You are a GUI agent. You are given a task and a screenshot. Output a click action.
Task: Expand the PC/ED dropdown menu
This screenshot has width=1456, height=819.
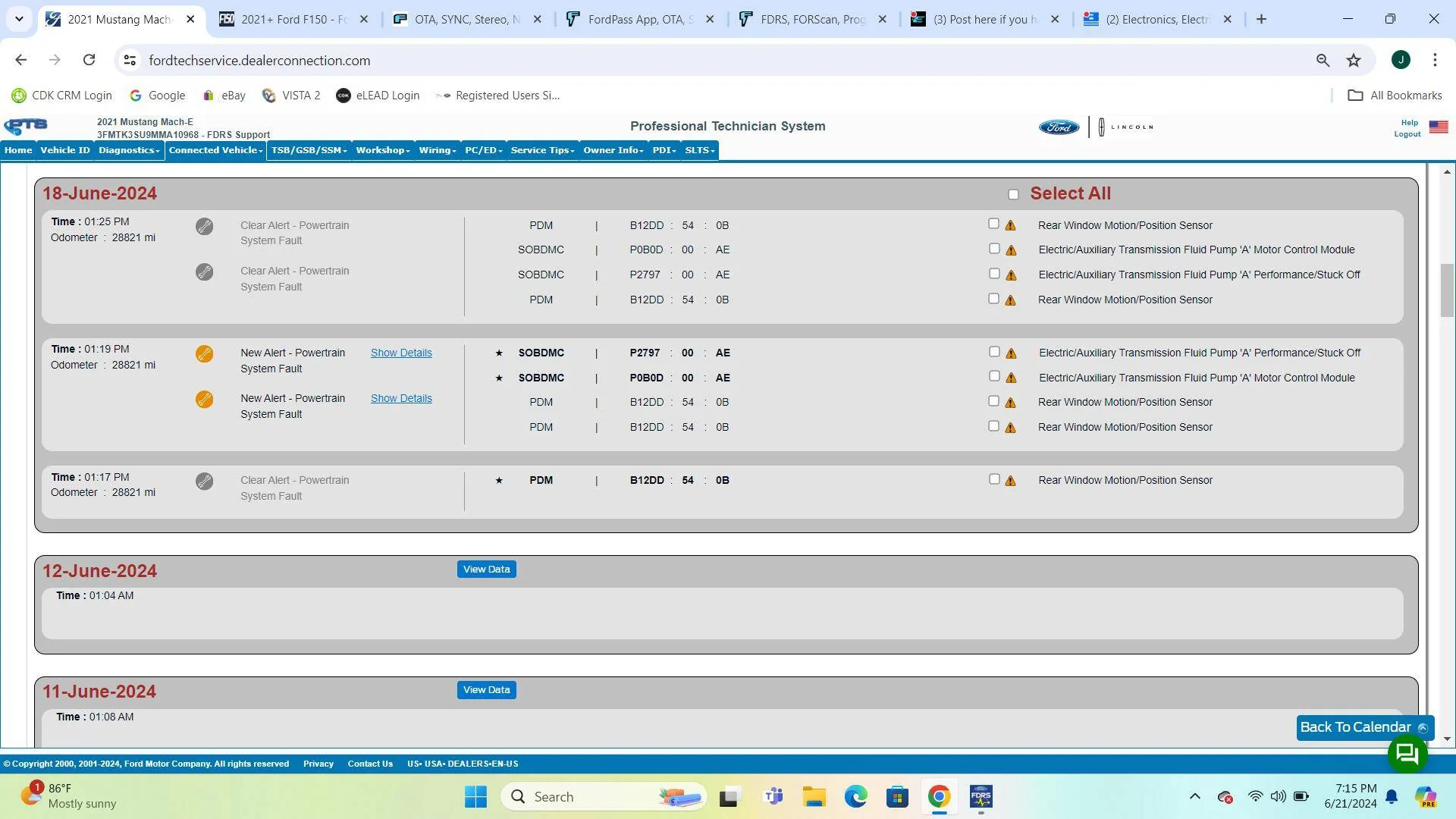[x=484, y=150]
